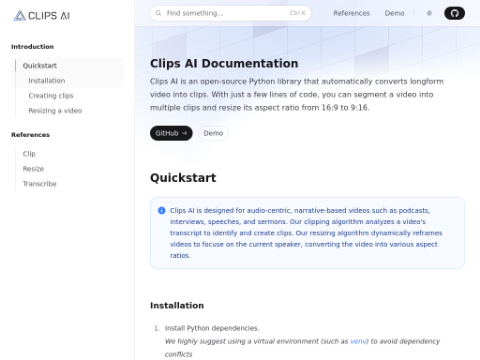
Task: Open the Transcribe reference page
Action: 39,184
